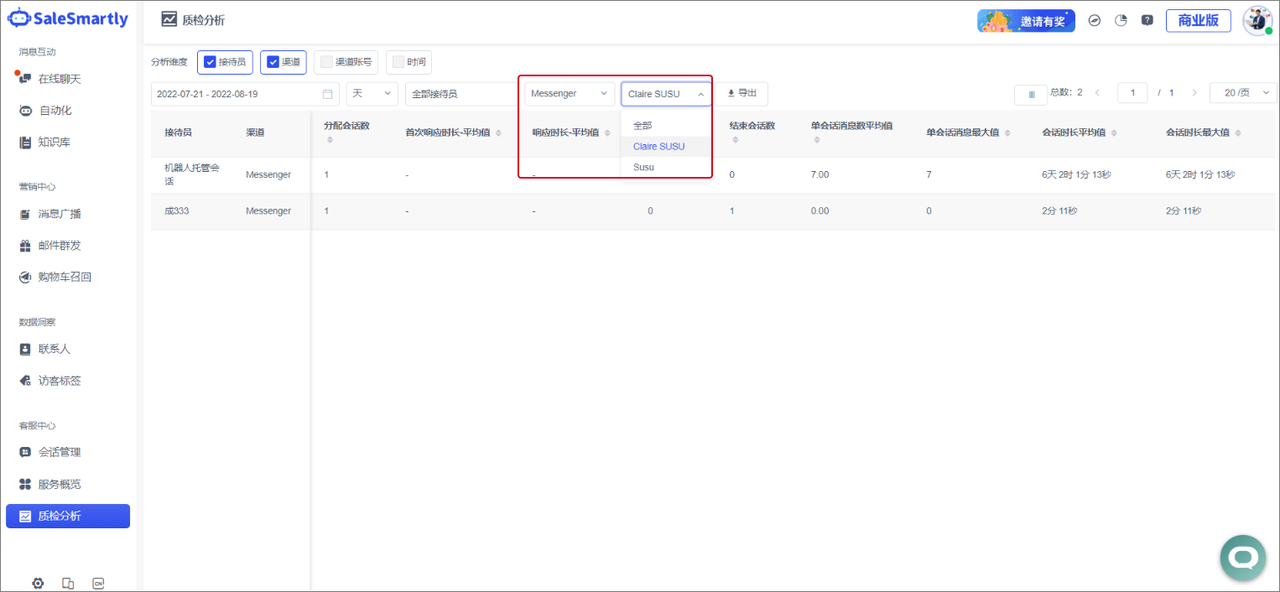
Task: Toggle the 渠道账号 dimension checkbox
Action: [326, 62]
